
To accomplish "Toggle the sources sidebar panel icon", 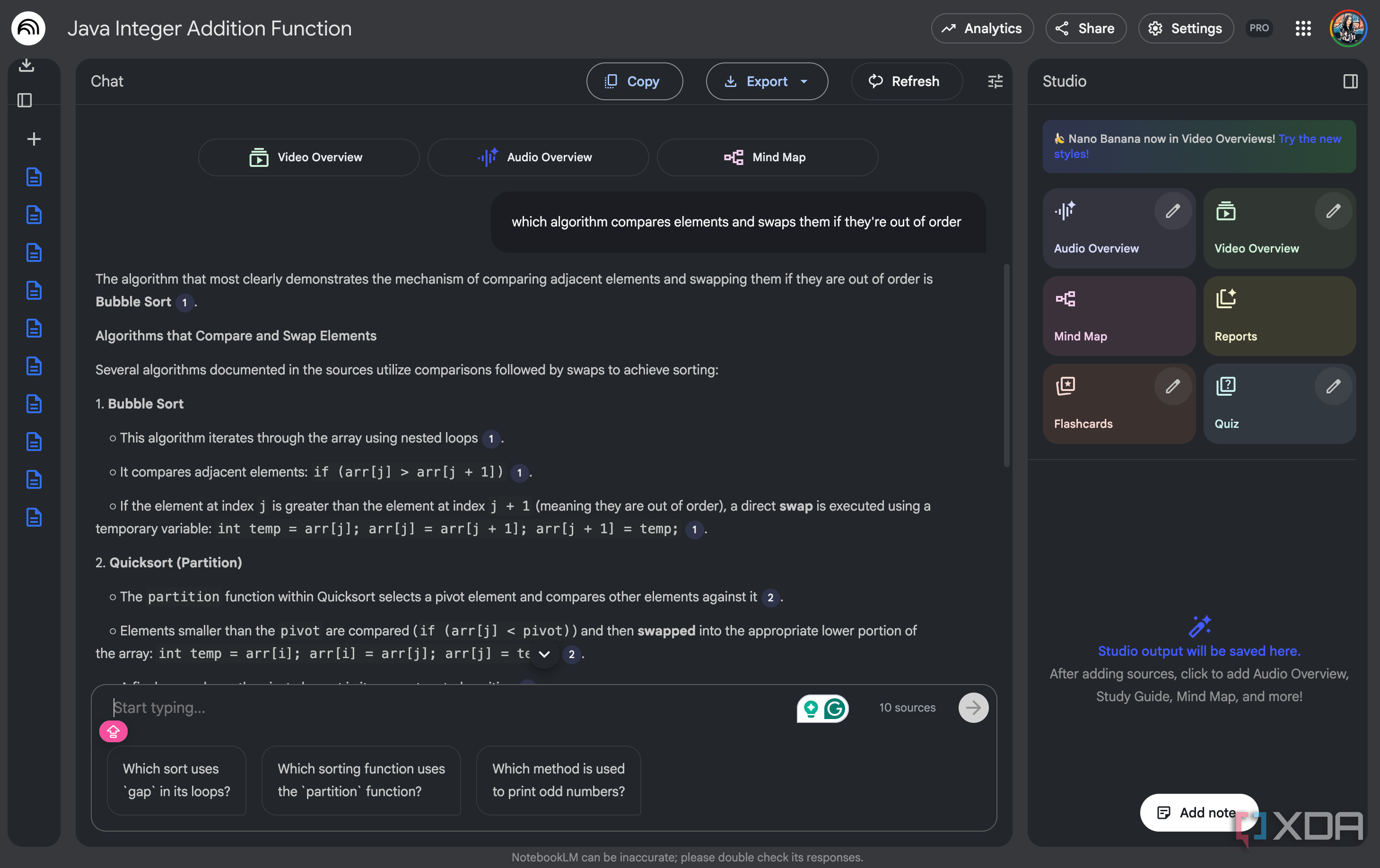I will coord(25,100).
